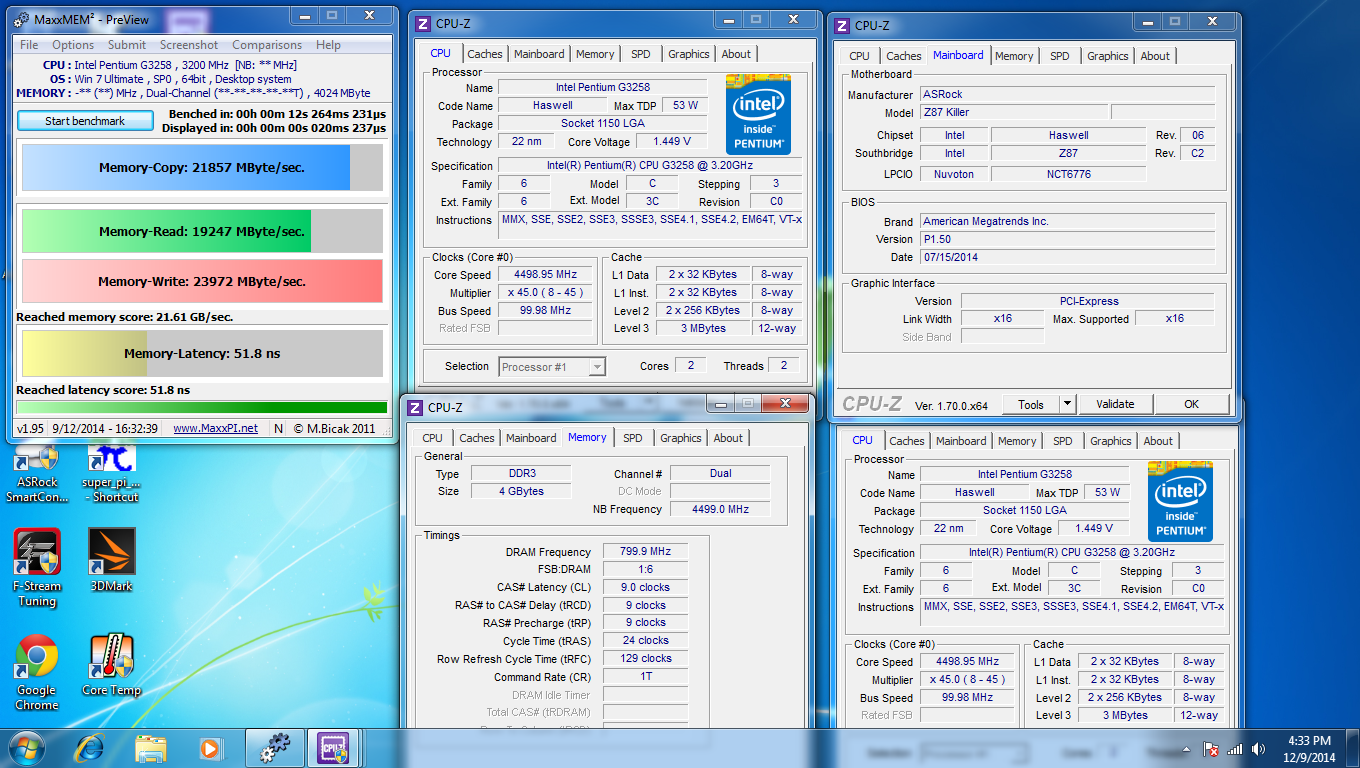Open the Submit menu in MaxxMEM
This screenshot has width=1360, height=768.
(x=127, y=45)
